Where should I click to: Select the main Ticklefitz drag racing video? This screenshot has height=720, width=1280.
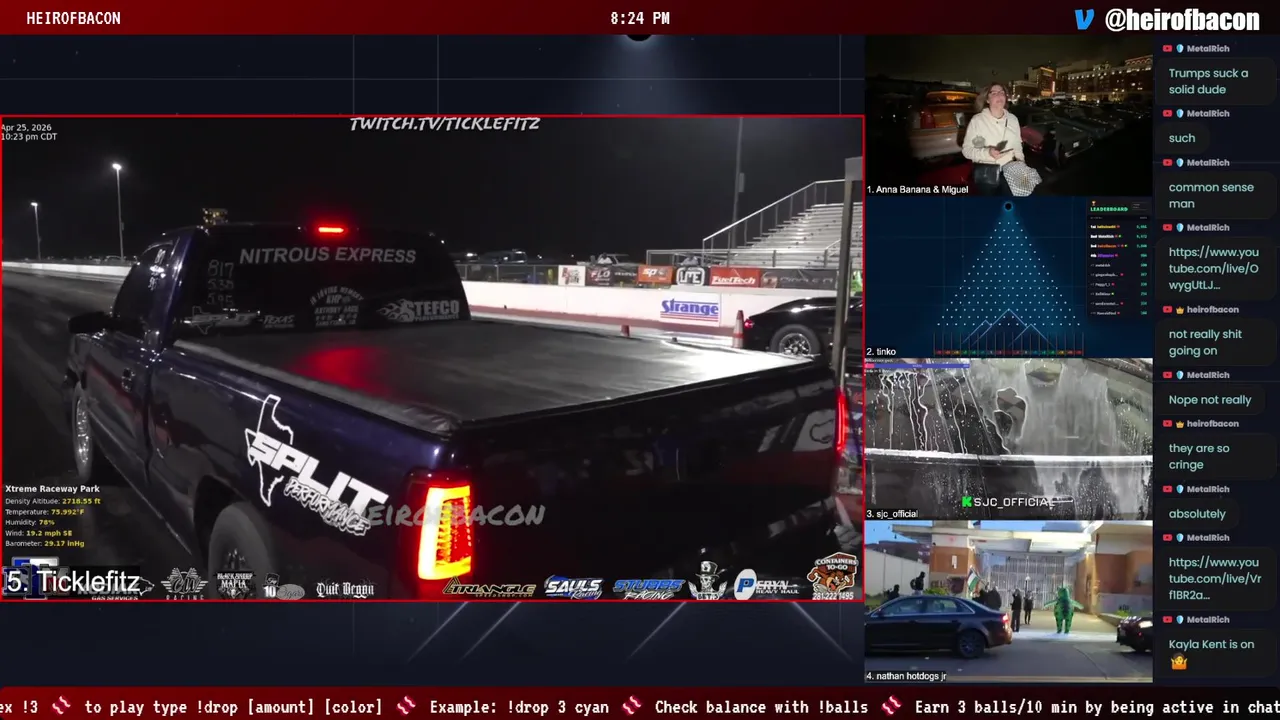click(432, 358)
